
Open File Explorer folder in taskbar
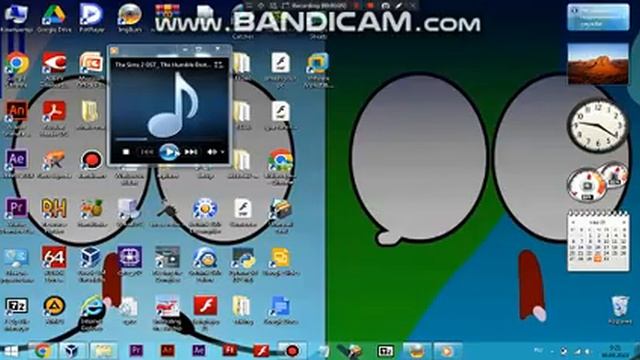[103, 351]
